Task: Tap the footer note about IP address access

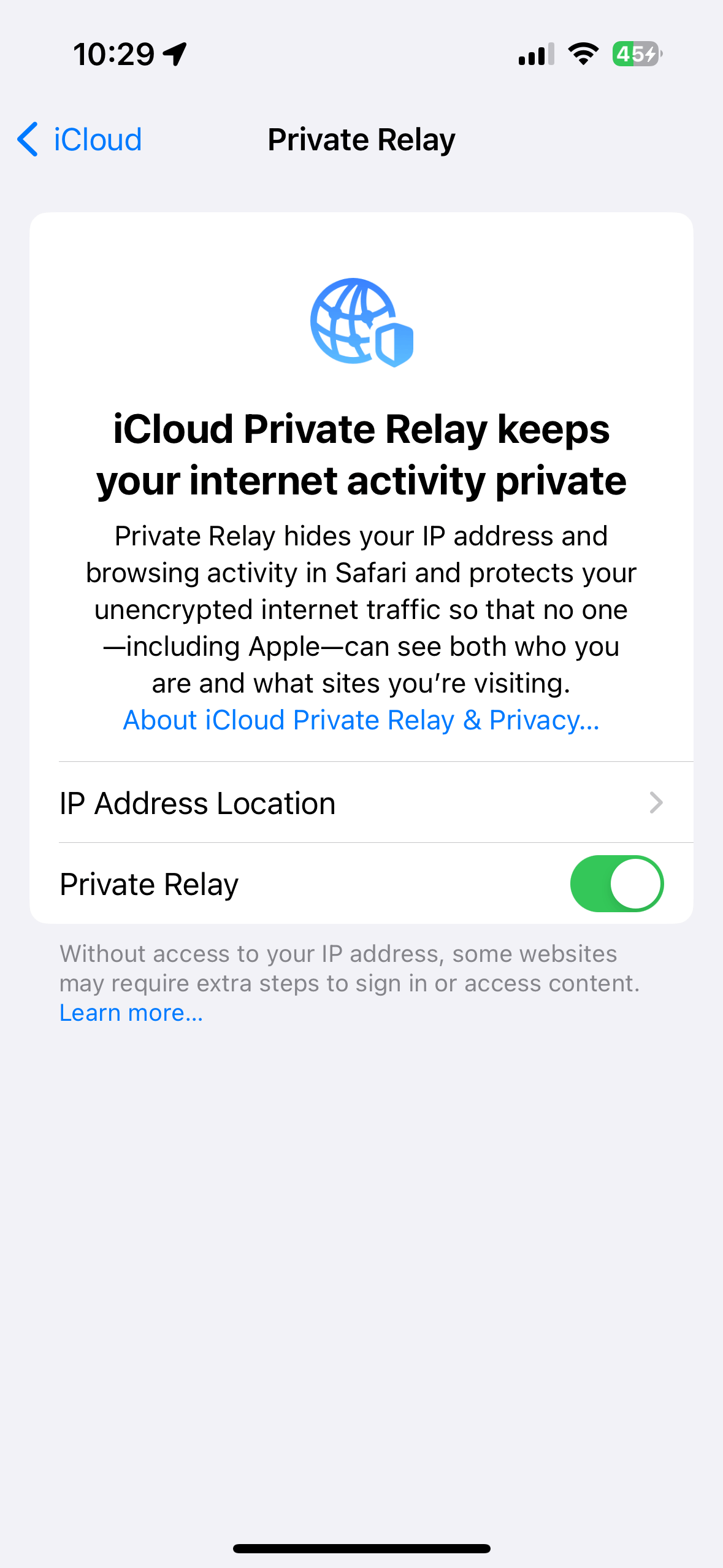Action: point(350,968)
